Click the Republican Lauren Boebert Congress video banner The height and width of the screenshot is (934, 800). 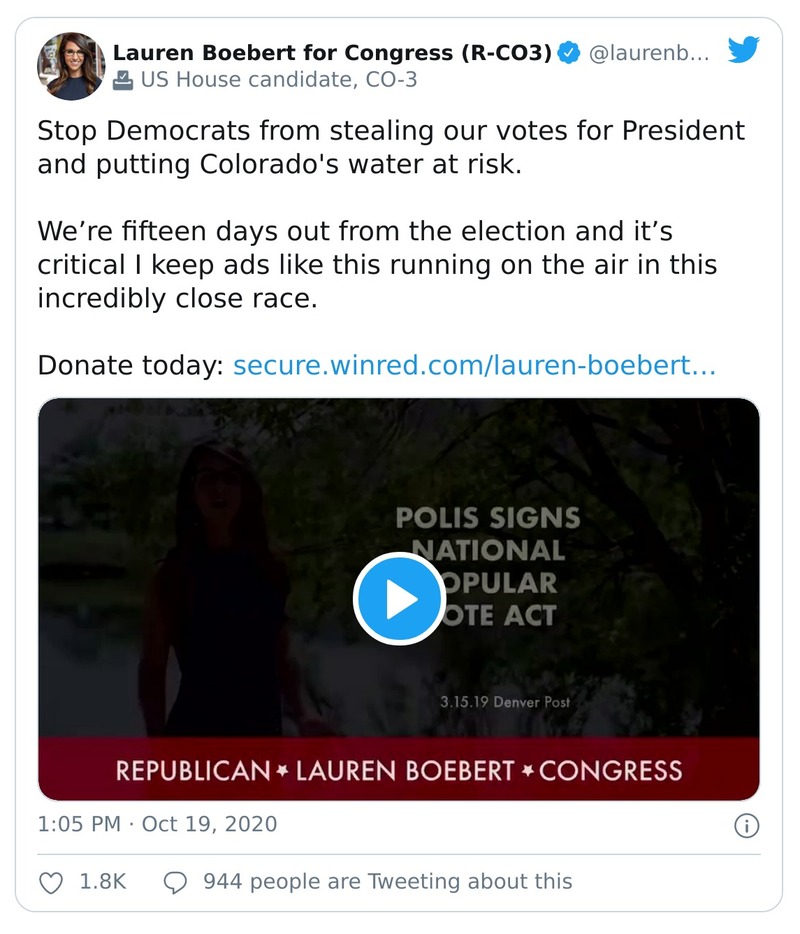click(x=398, y=770)
